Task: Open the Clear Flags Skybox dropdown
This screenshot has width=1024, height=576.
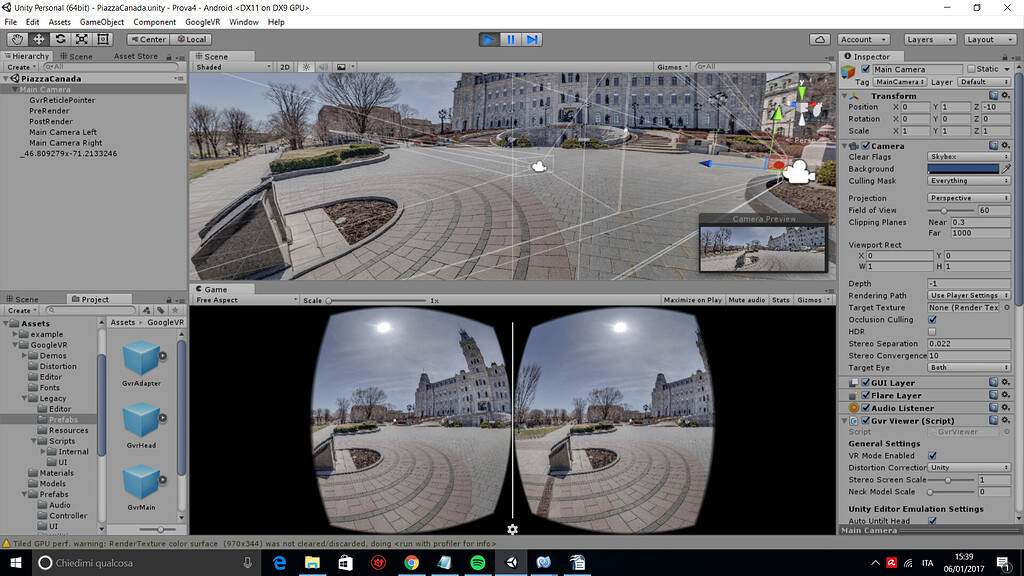Action: pyautogui.click(x=968, y=156)
